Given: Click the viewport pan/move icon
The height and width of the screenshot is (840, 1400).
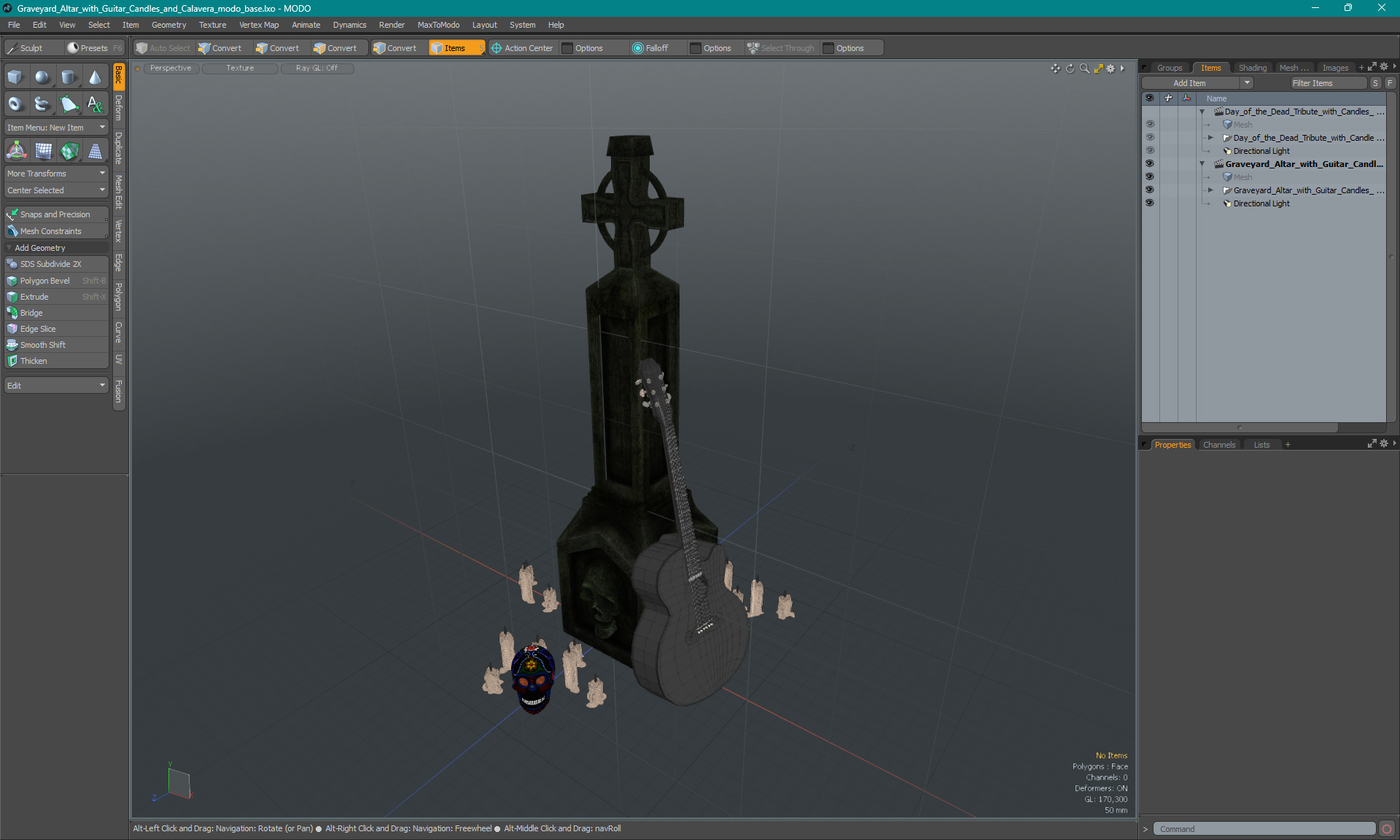Looking at the screenshot, I should click(1055, 69).
